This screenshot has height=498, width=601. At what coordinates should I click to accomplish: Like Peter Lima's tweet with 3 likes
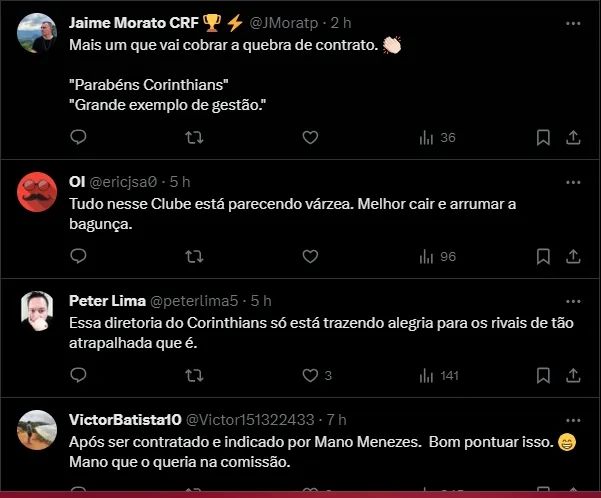point(310,375)
